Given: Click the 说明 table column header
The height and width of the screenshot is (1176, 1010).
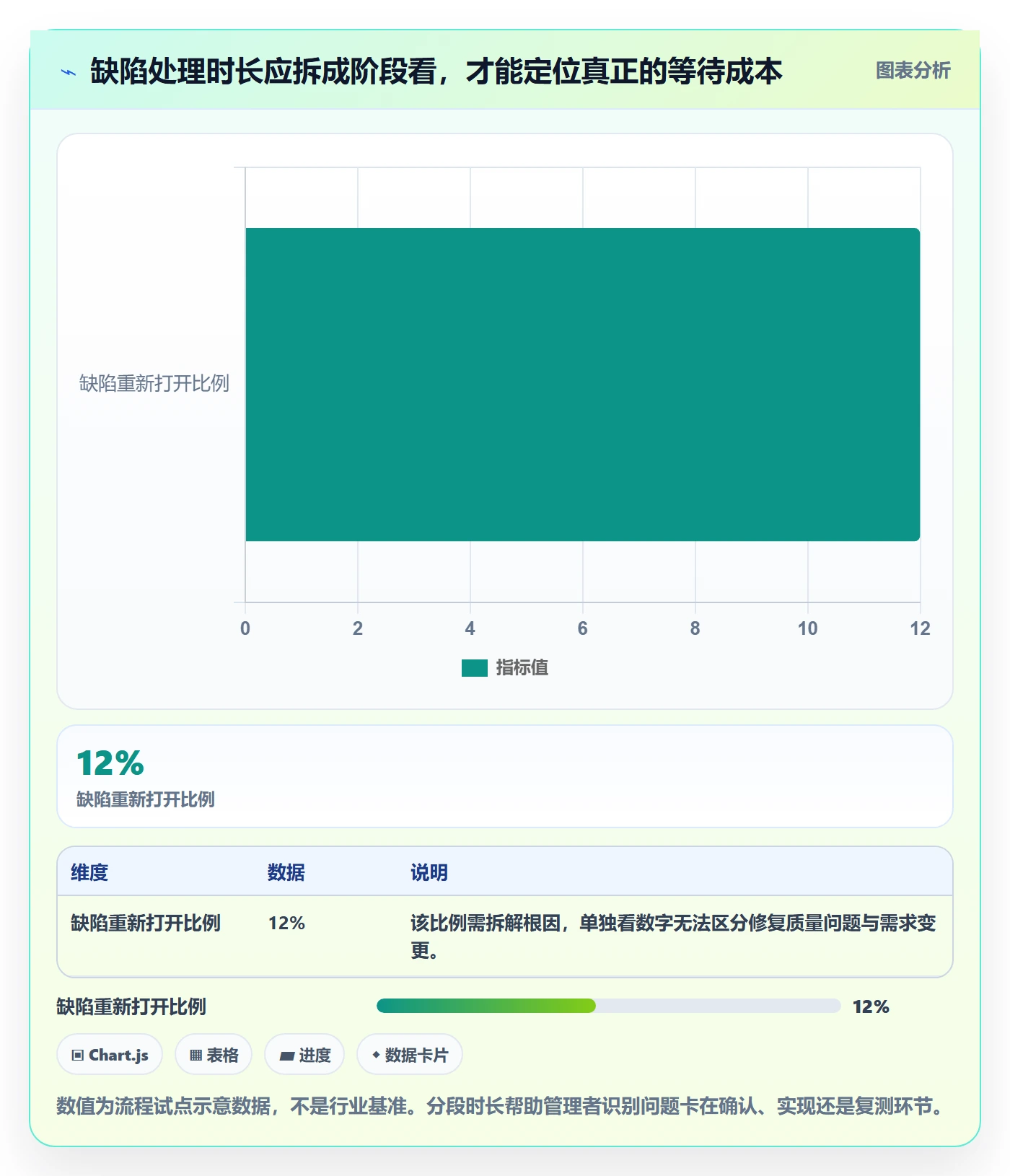Looking at the screenshot, I should tap(429, 872).
